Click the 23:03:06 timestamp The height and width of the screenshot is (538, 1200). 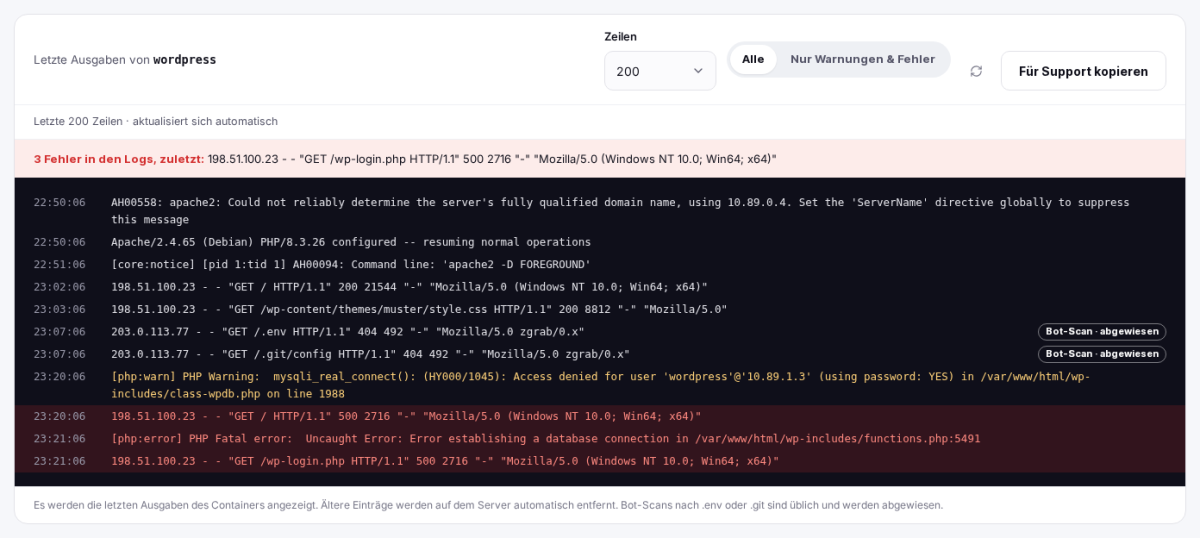pyautogui.click(x=60, y=309)
